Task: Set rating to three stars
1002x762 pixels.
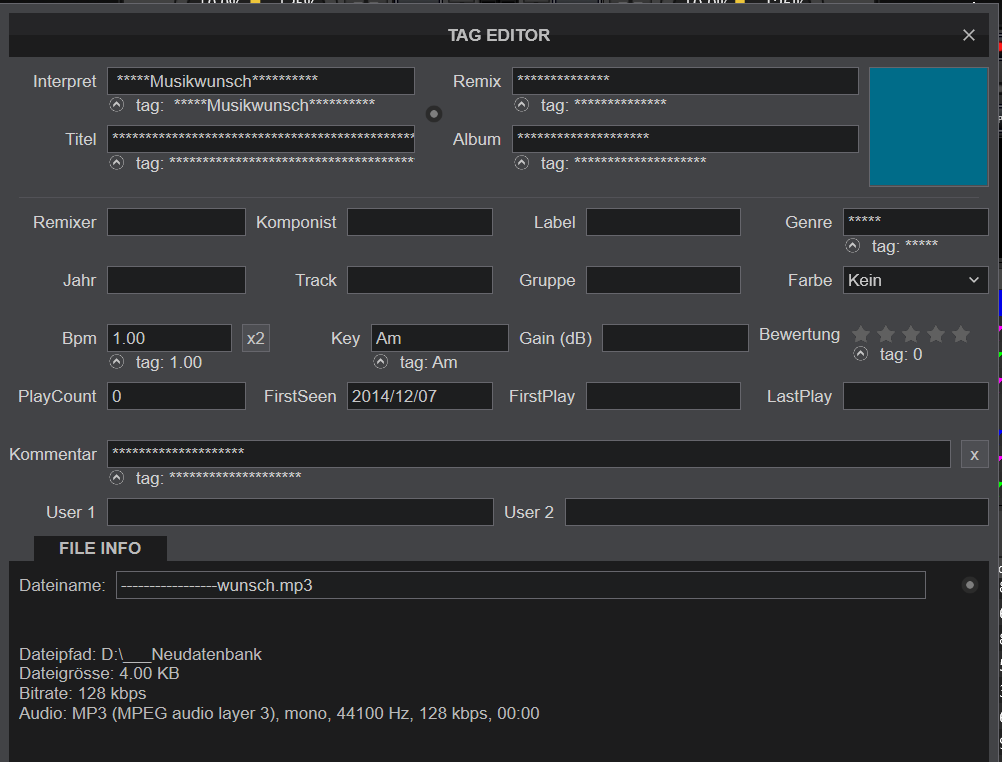Action: tap(911, 334)
